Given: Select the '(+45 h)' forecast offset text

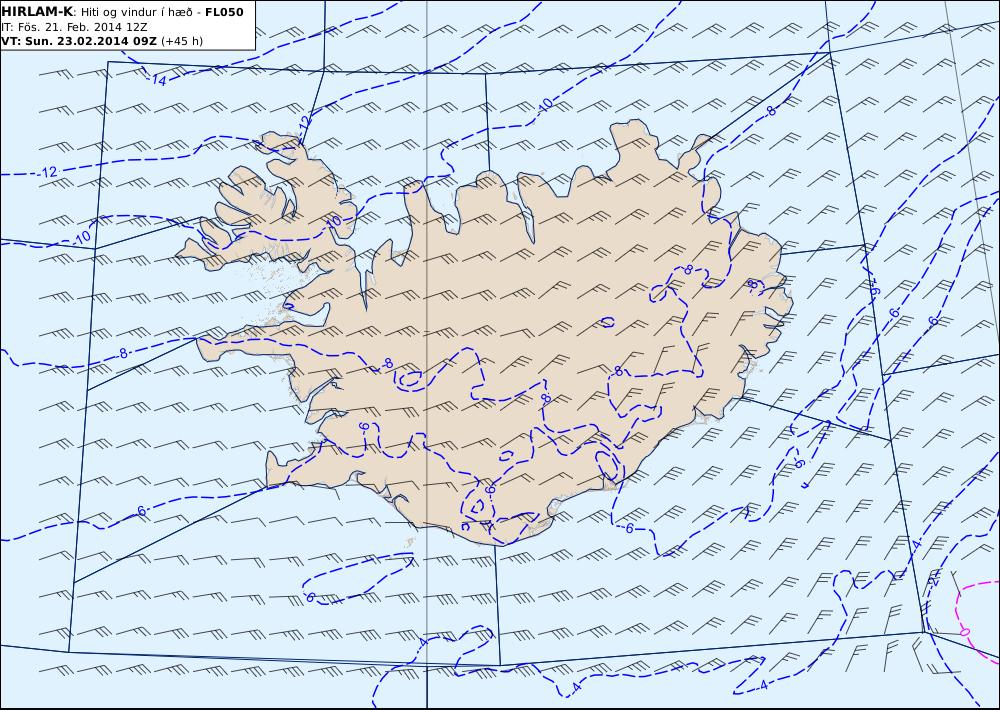Looking at the screenshot, I should point(182,41).
